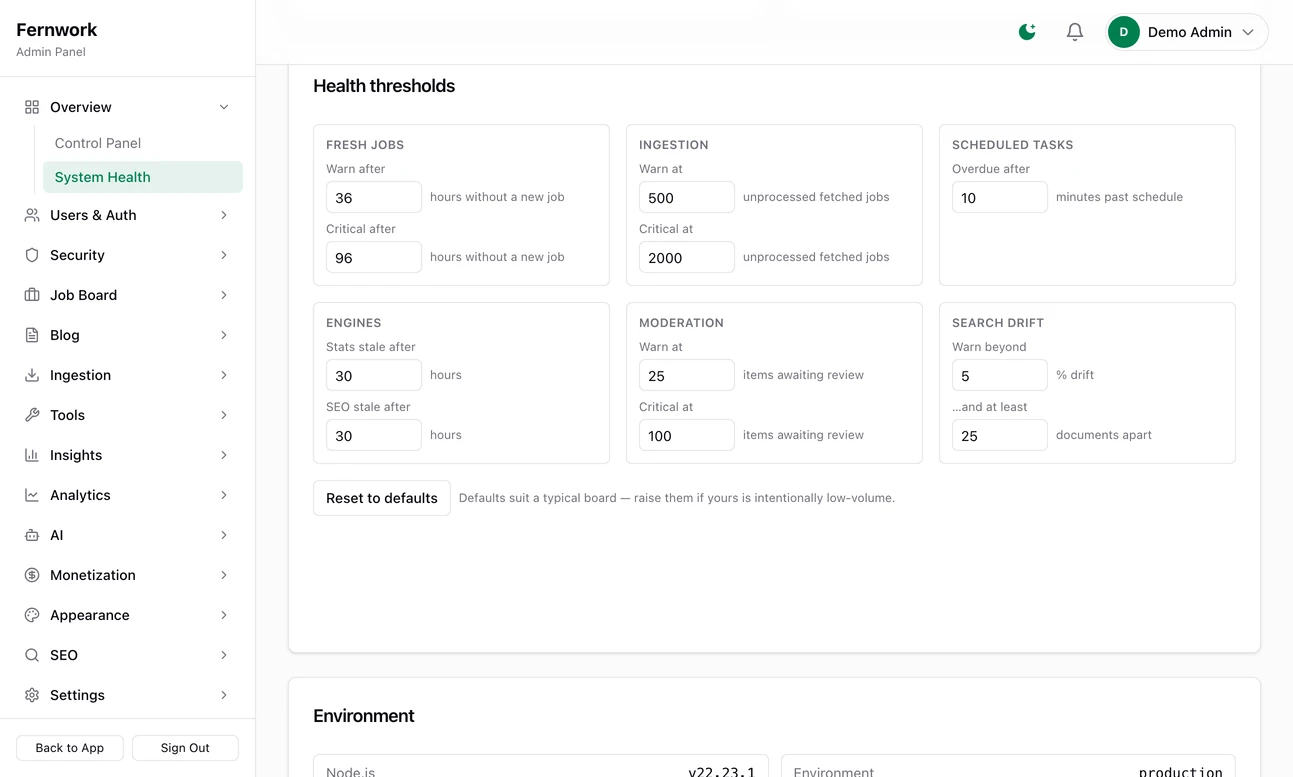Select System Health in the sidebar
Image resolution: width=1293 pixels, height=777 pixels.
[x=142, y=177]
